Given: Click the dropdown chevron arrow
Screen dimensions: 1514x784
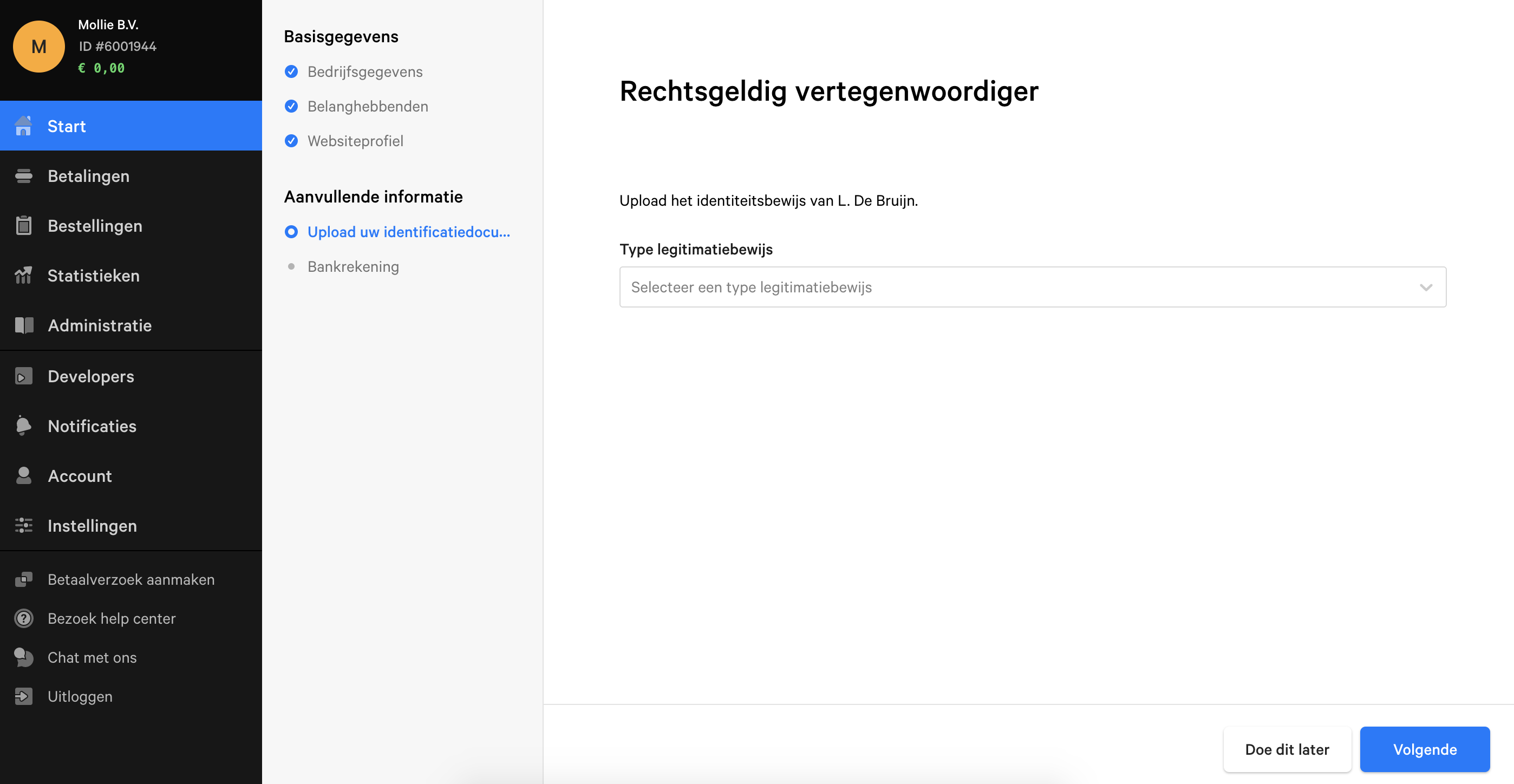Looking at the screenshot, I should coord(1426,288).
